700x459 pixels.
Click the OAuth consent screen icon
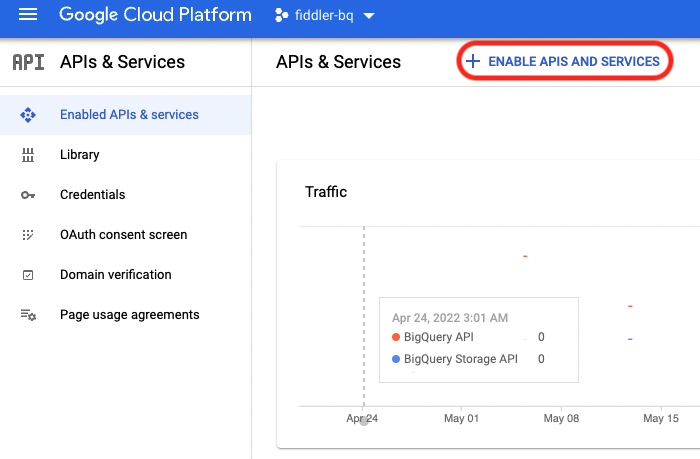pos(28,235)
